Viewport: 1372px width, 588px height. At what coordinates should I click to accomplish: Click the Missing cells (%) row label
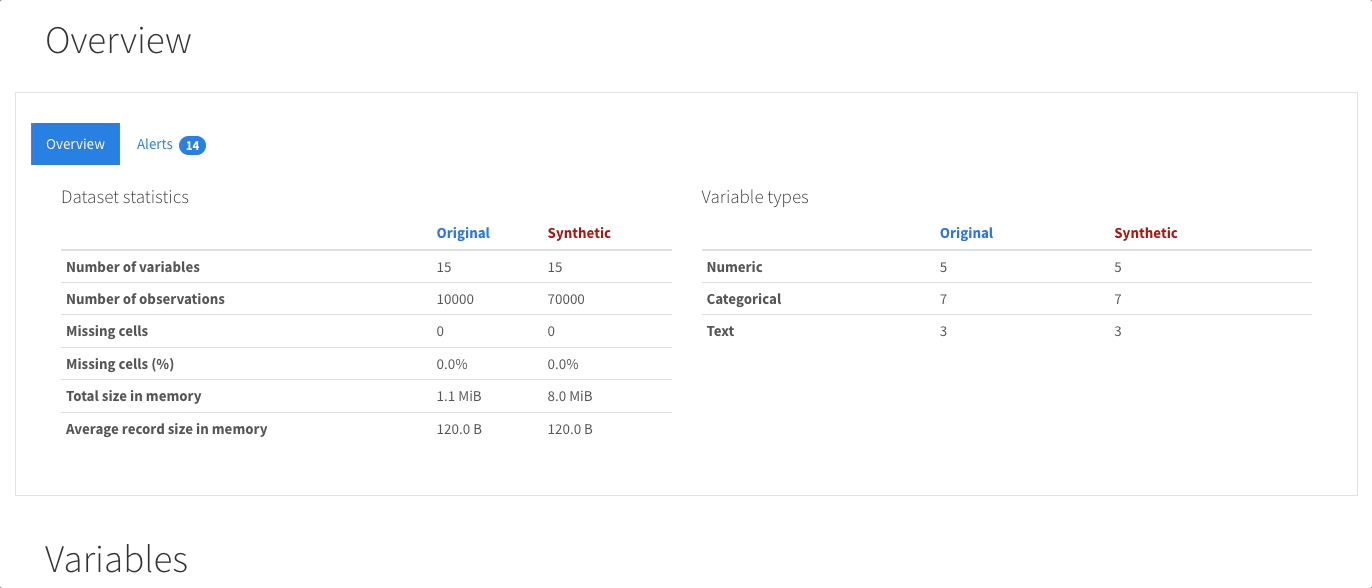tap(120, 363)
